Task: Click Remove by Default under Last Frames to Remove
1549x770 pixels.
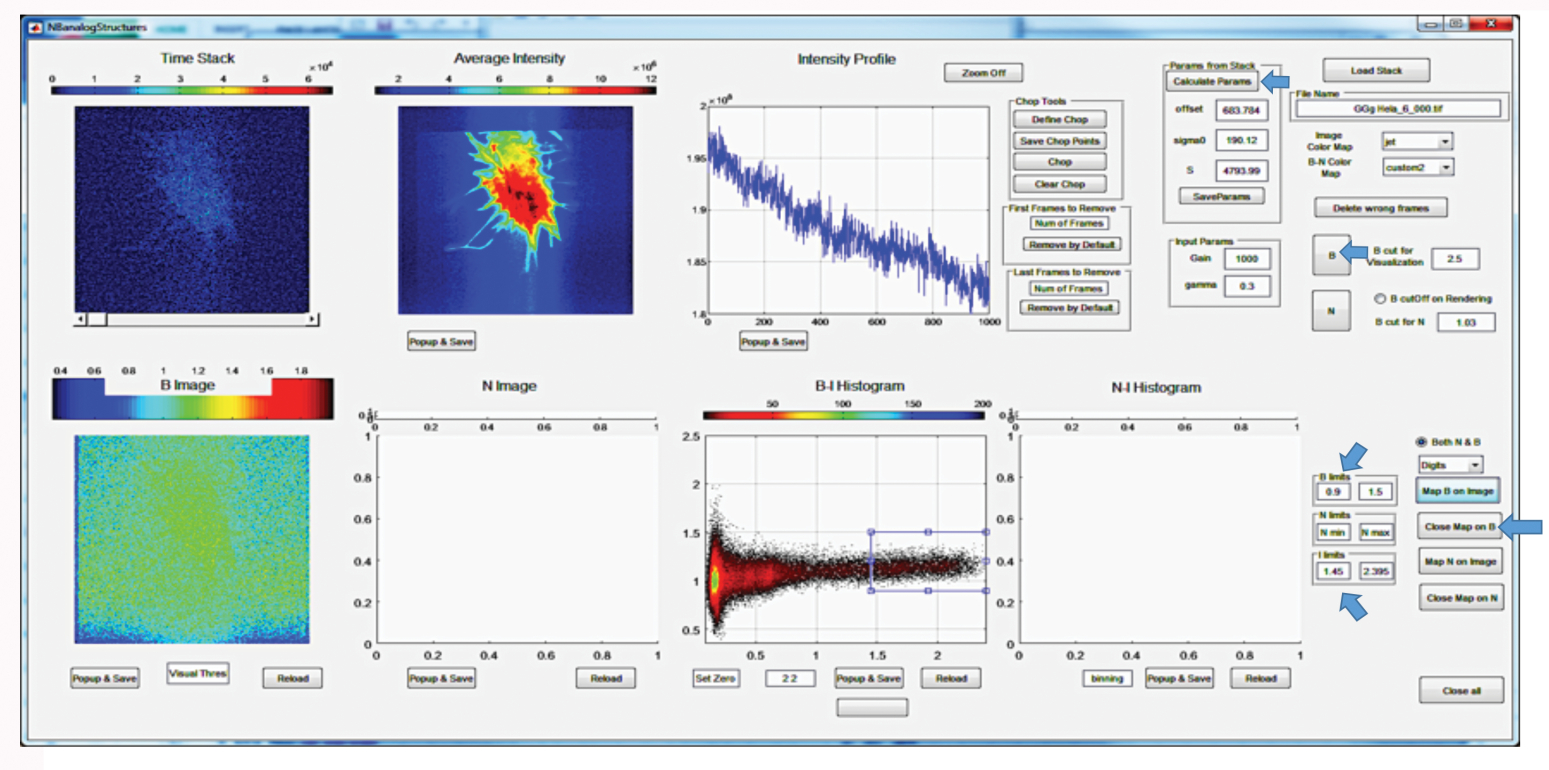Action: click(x=1068, y=307)
